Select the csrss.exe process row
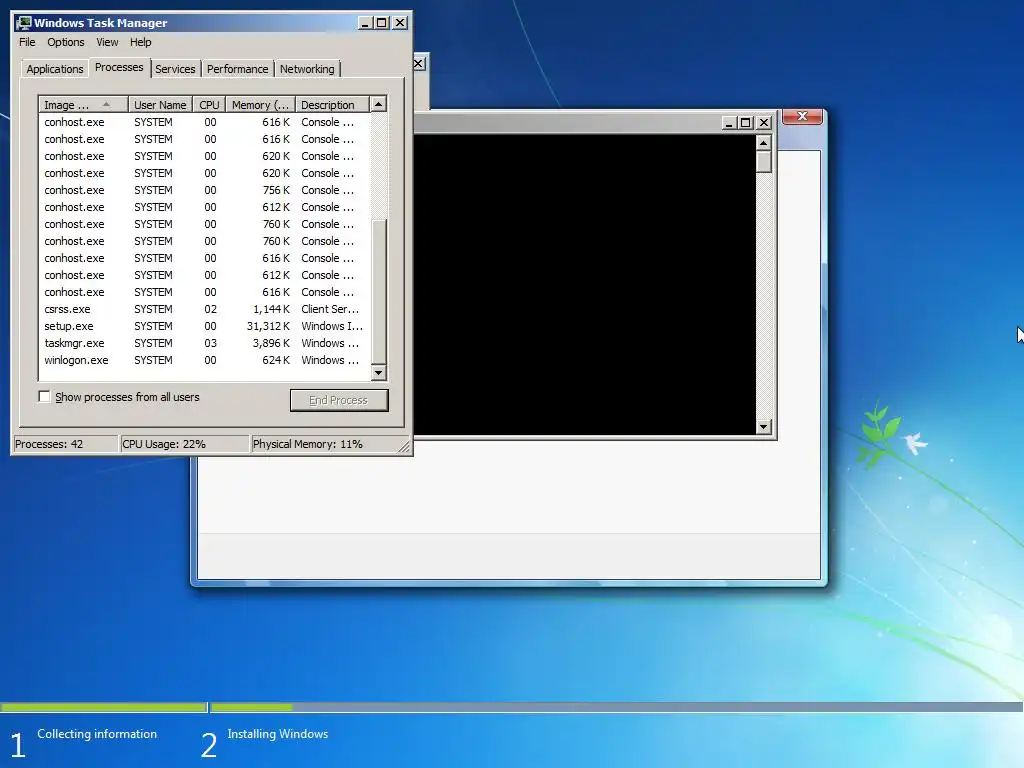 coord(204,309)
